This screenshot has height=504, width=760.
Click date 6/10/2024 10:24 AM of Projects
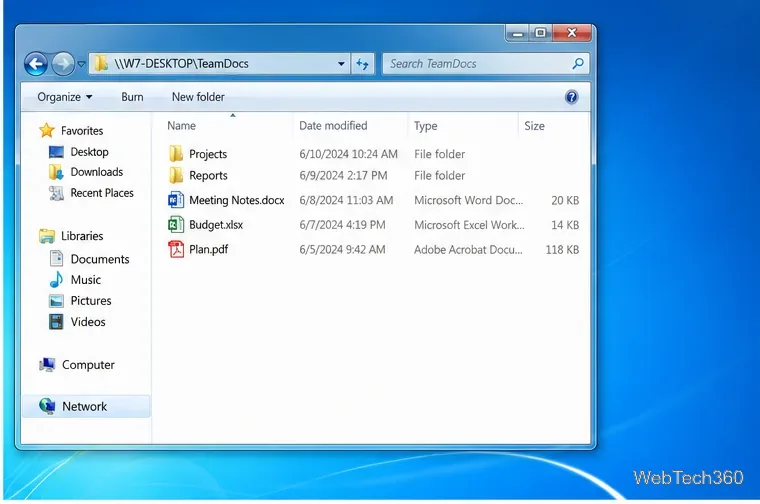[348, 154]
